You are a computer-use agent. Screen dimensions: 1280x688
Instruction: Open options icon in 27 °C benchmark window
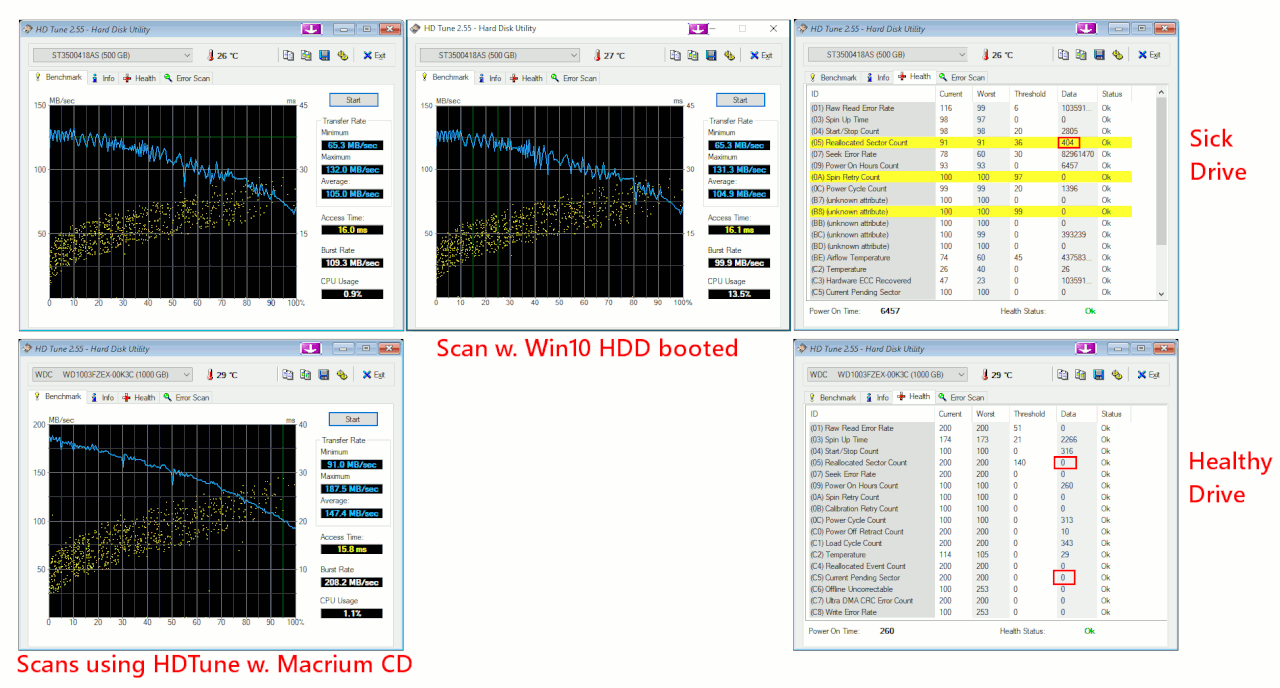tap(729, 55)
